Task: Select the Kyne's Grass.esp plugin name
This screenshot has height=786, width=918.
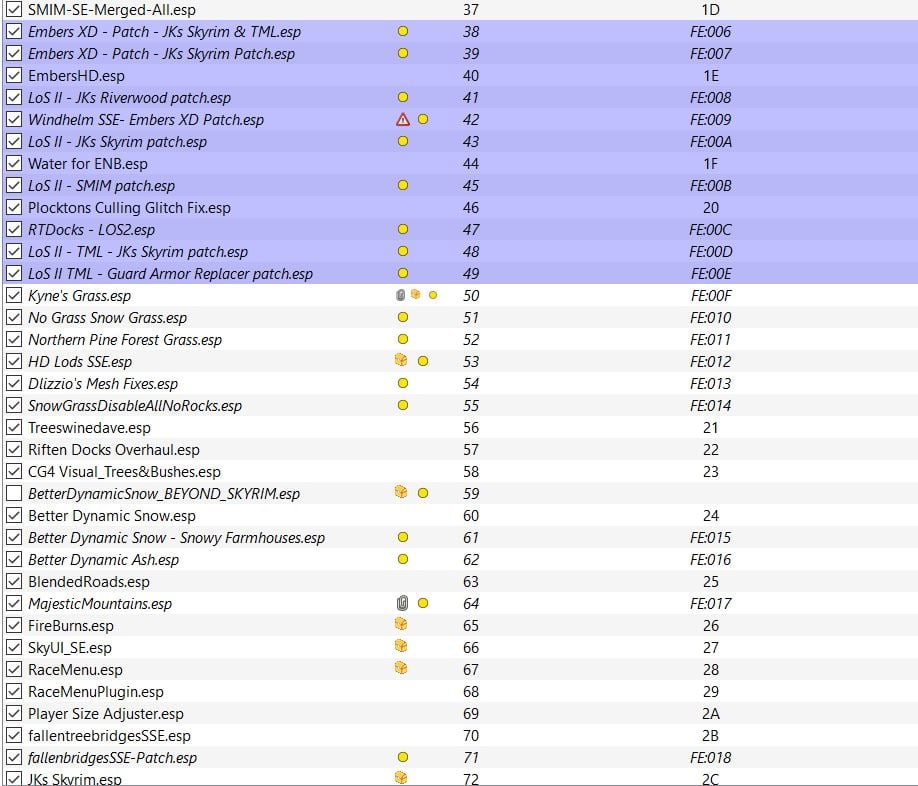Action: [x=80, y=296]
